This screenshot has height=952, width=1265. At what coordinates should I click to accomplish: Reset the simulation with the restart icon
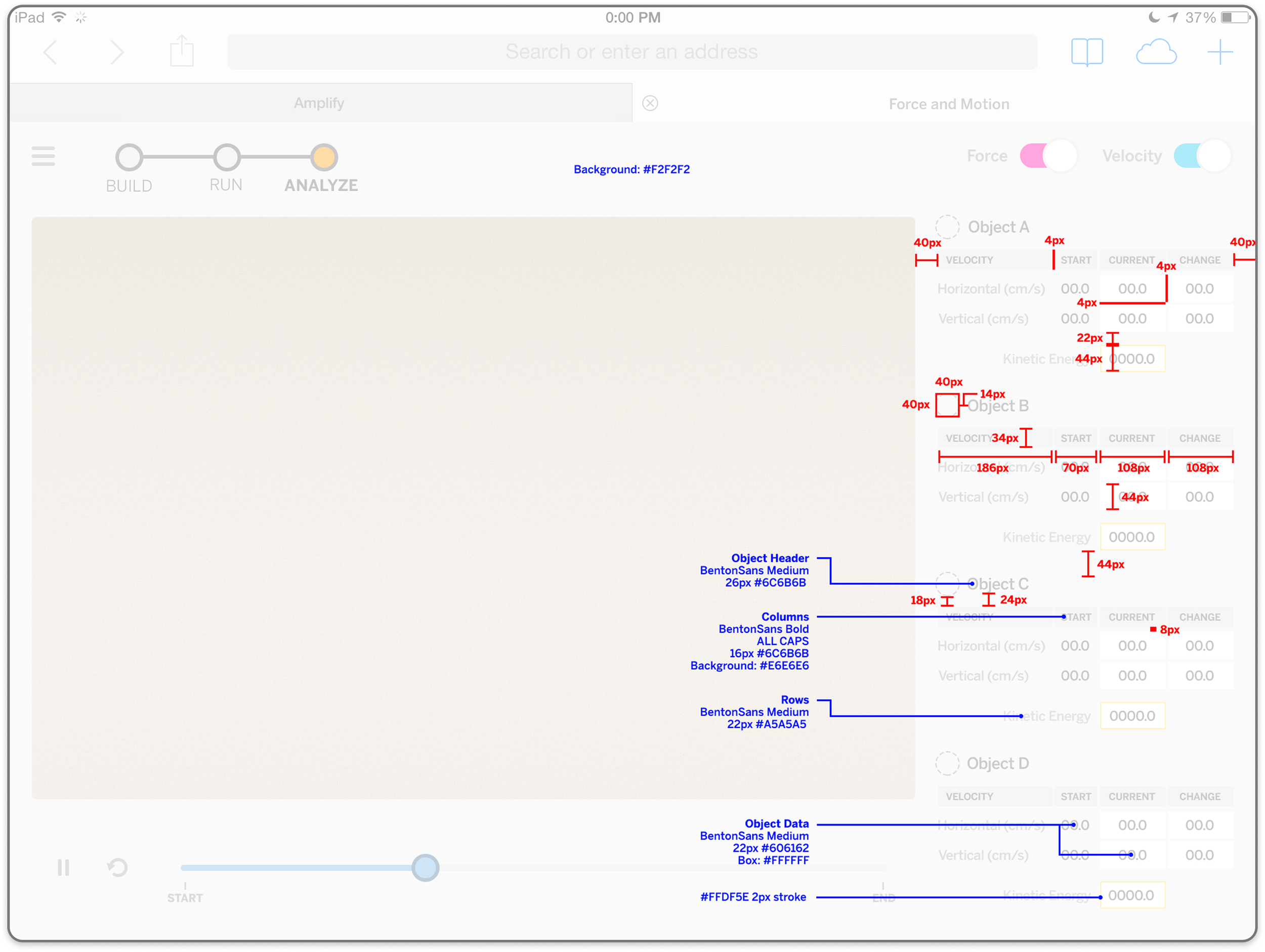tap(117, 868)
